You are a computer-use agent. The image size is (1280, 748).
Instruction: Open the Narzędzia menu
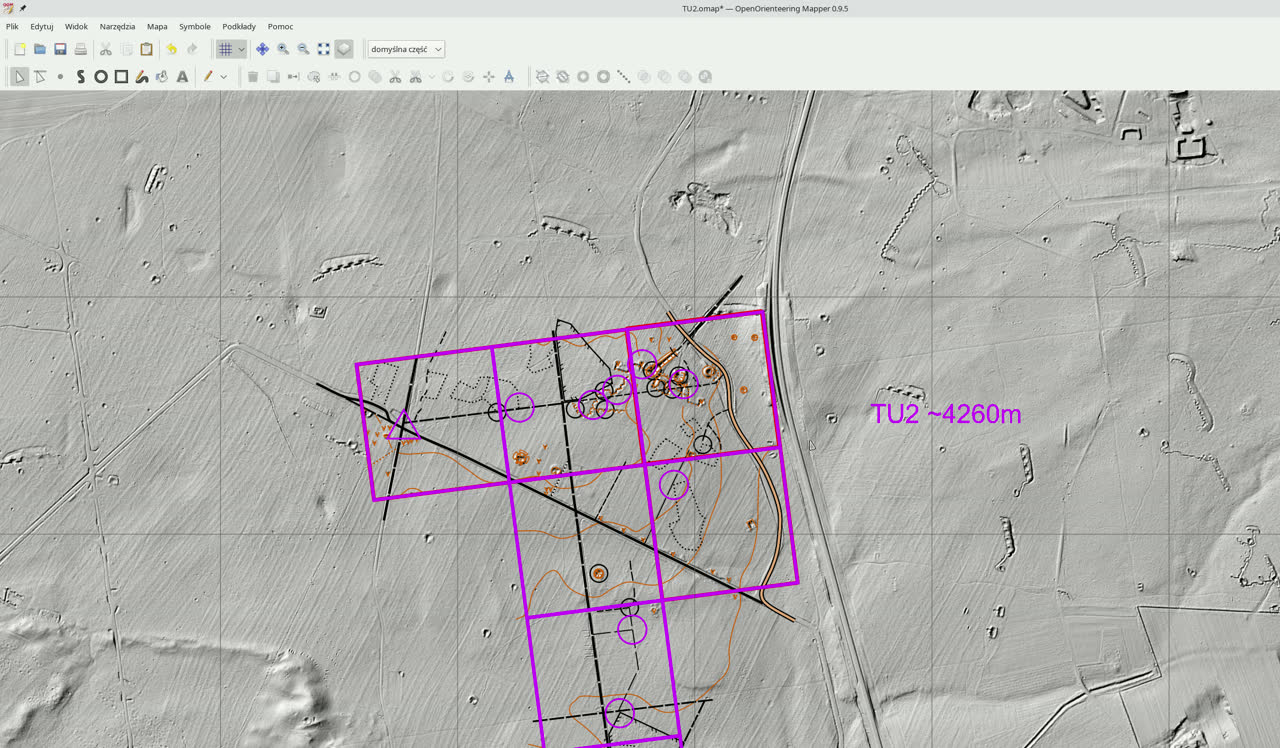(117, 27)
